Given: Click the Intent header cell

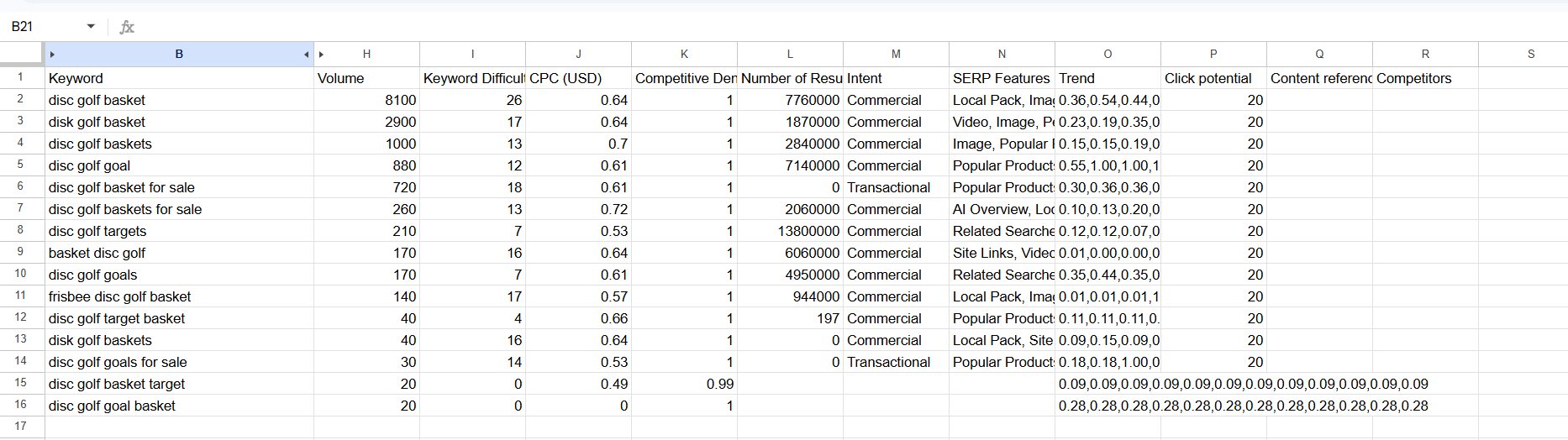Looking at the screenshot, I should tap(896, 78).
